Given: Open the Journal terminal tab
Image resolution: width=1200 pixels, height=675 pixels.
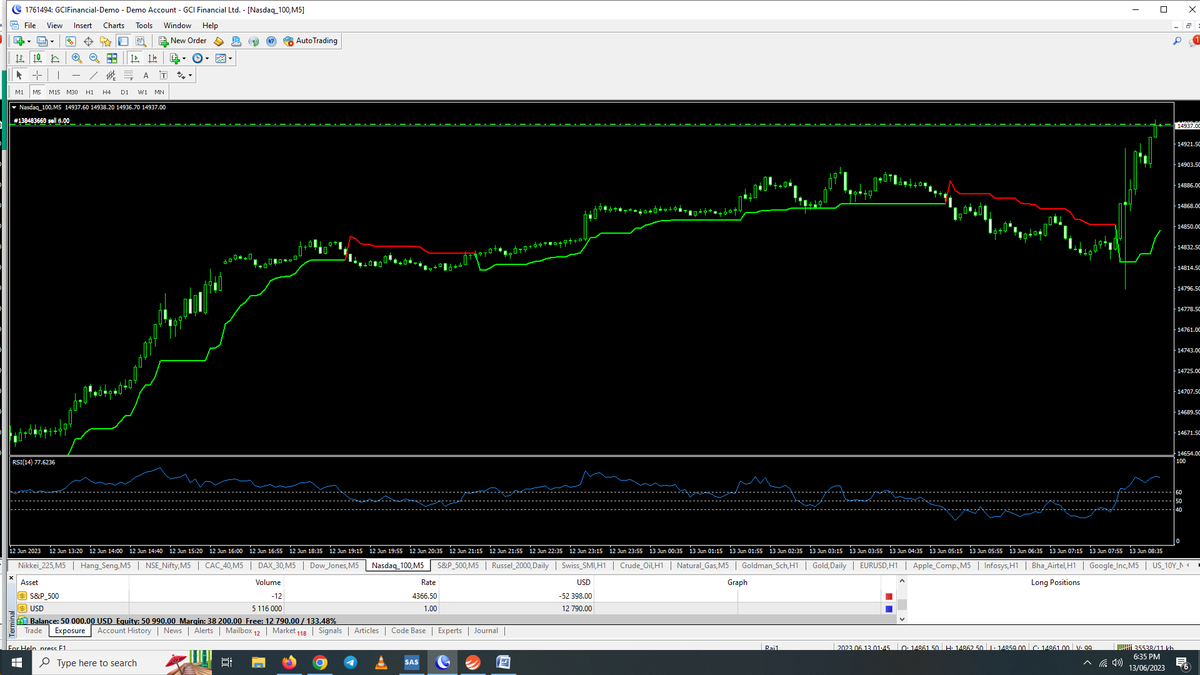Looking at the screenshot, I should pyautogui.click(x=486, y=631).
